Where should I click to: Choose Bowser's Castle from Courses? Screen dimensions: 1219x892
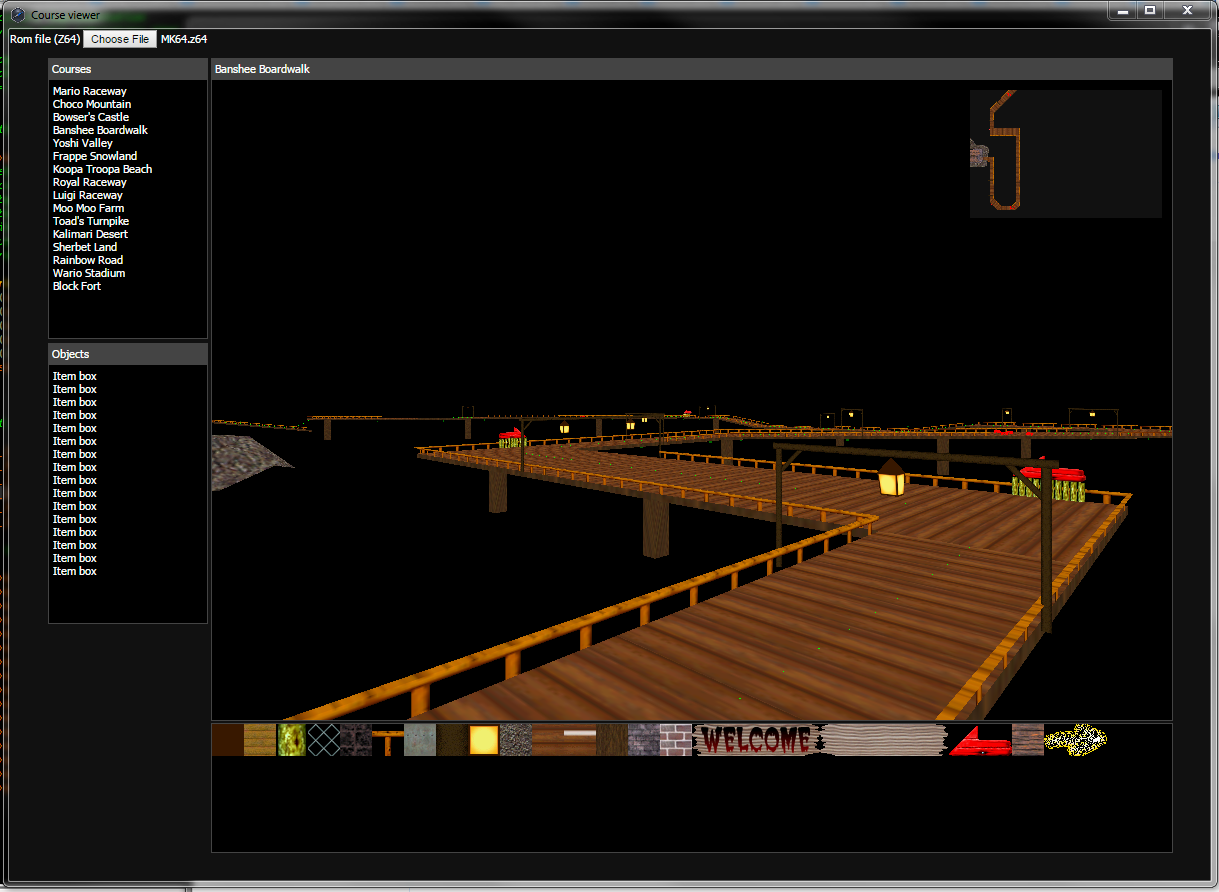pos(91,117)
